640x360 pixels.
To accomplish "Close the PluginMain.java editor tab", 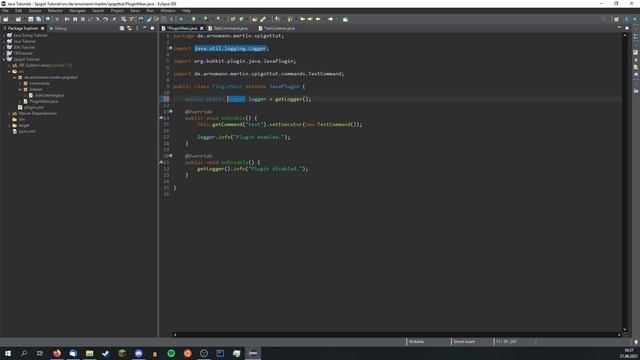I will pos(202,28).
